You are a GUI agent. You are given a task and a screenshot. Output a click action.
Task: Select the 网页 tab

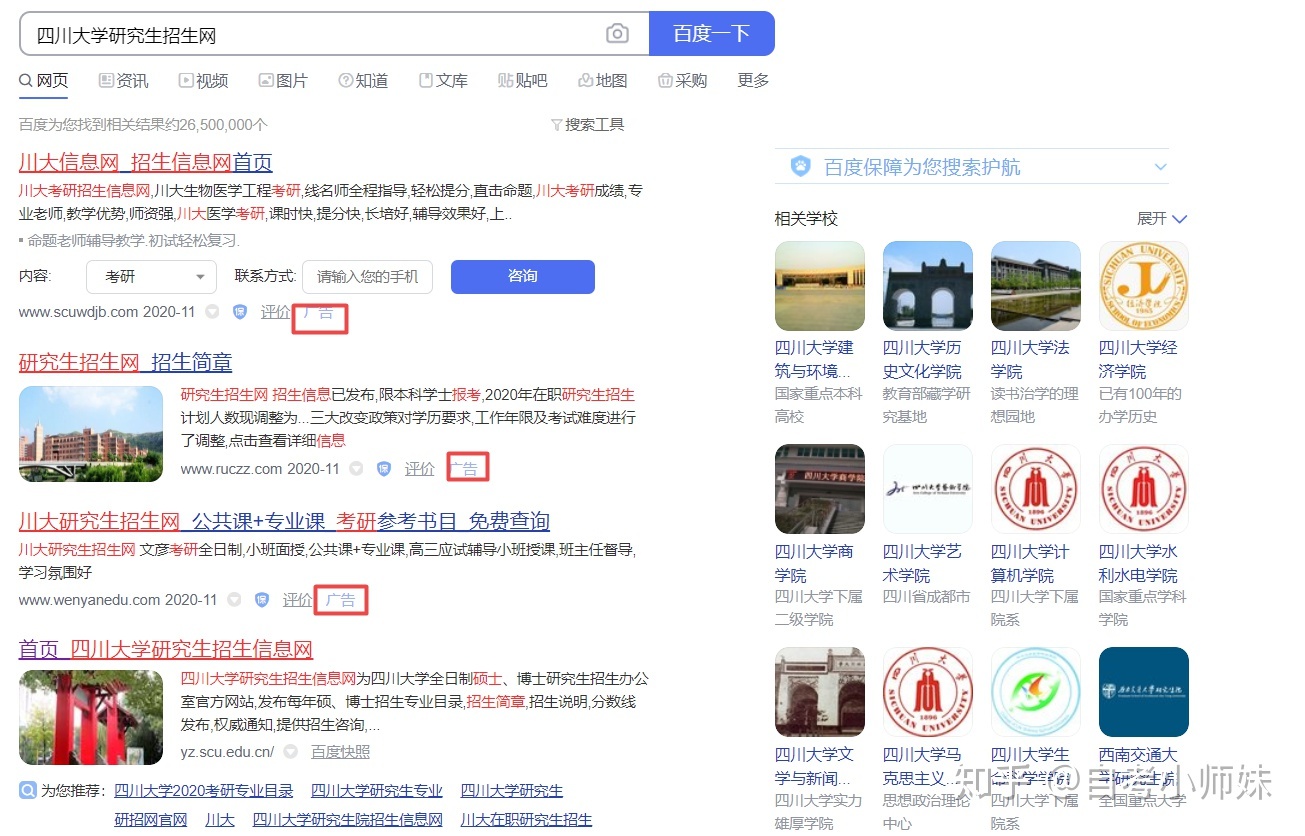tap(44, 80)
